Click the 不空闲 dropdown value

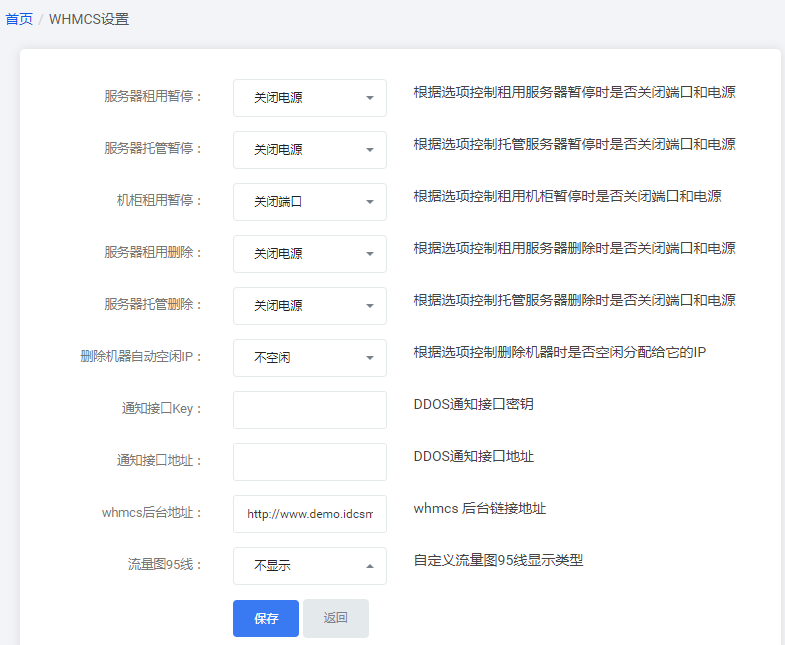click(272, 358)
